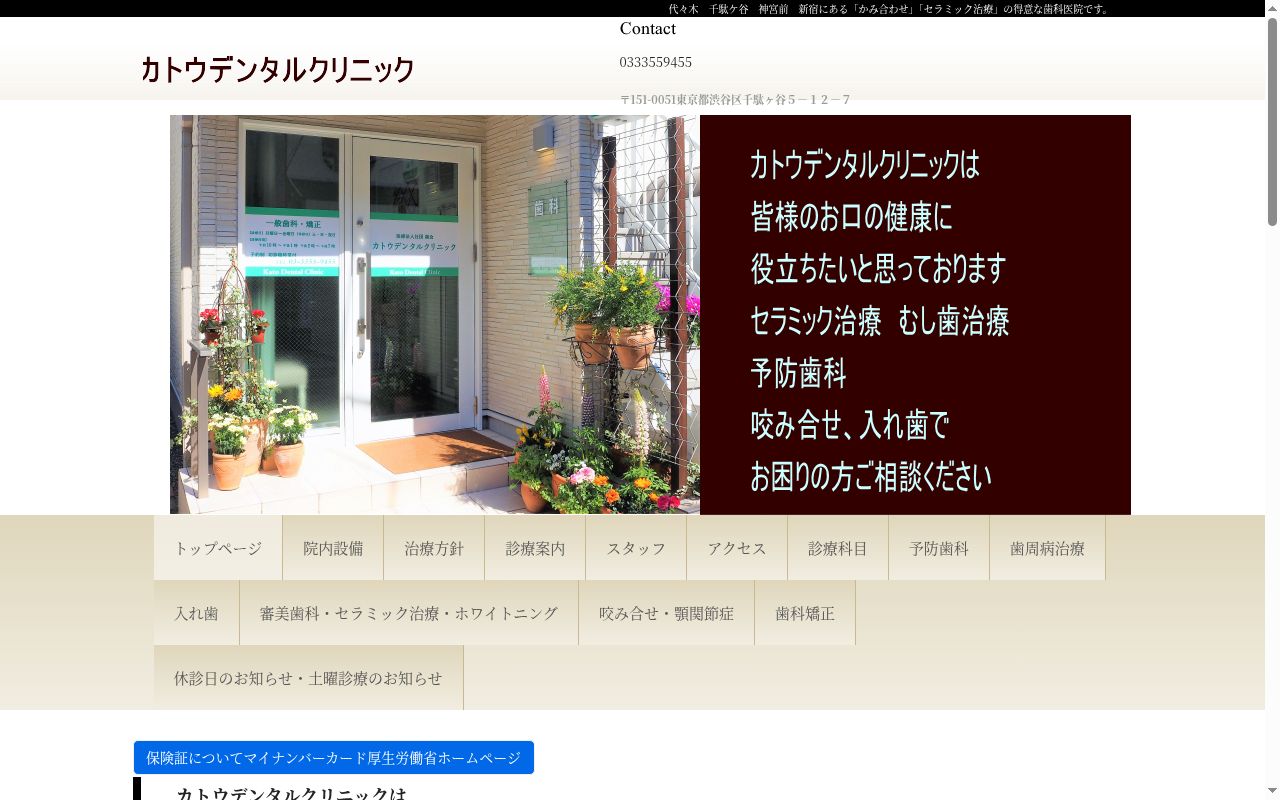Choose 診療科目 from the navigation bar

pyautogui.click(x=838, y=548)
